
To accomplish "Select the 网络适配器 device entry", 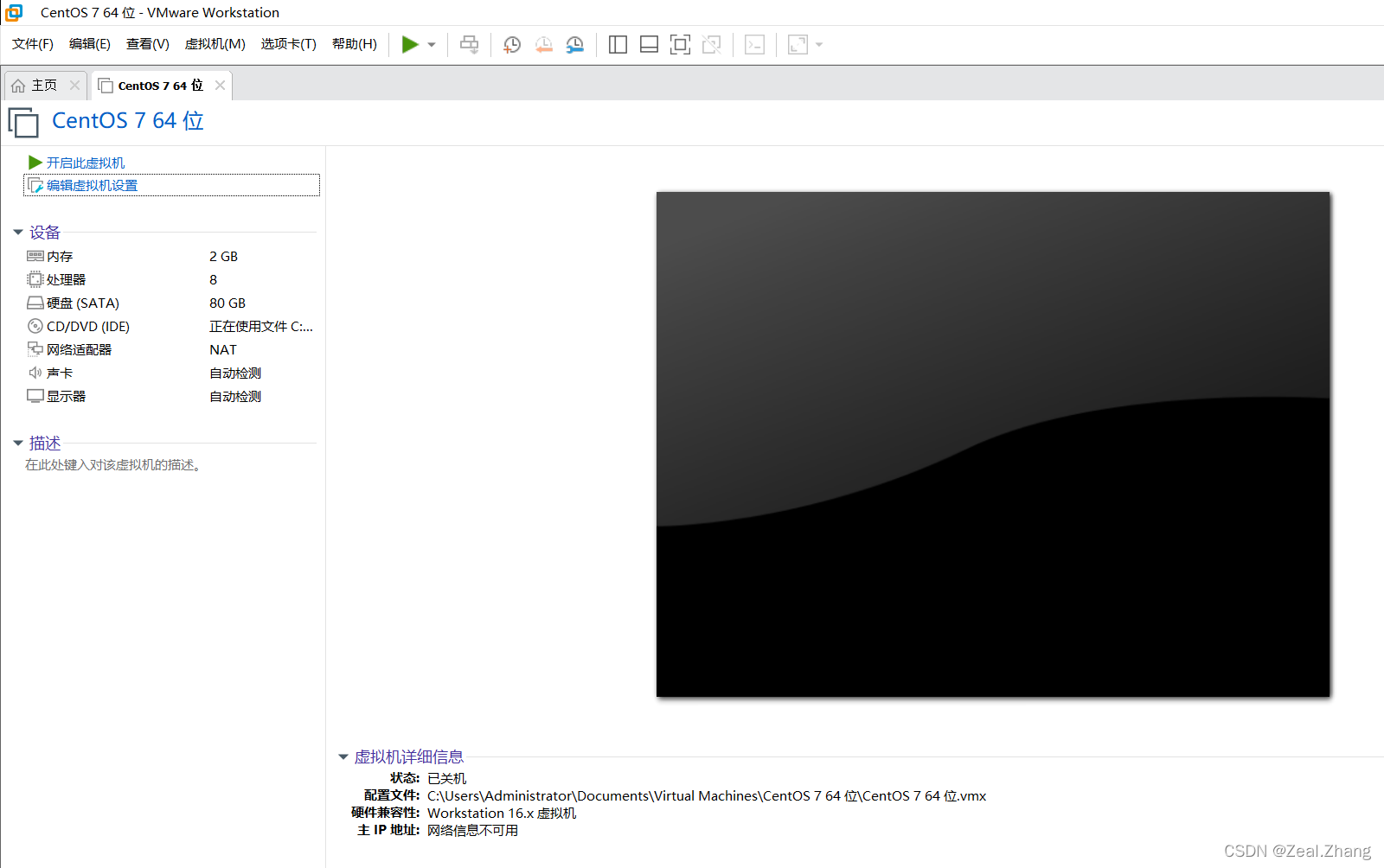I will 79,349.
